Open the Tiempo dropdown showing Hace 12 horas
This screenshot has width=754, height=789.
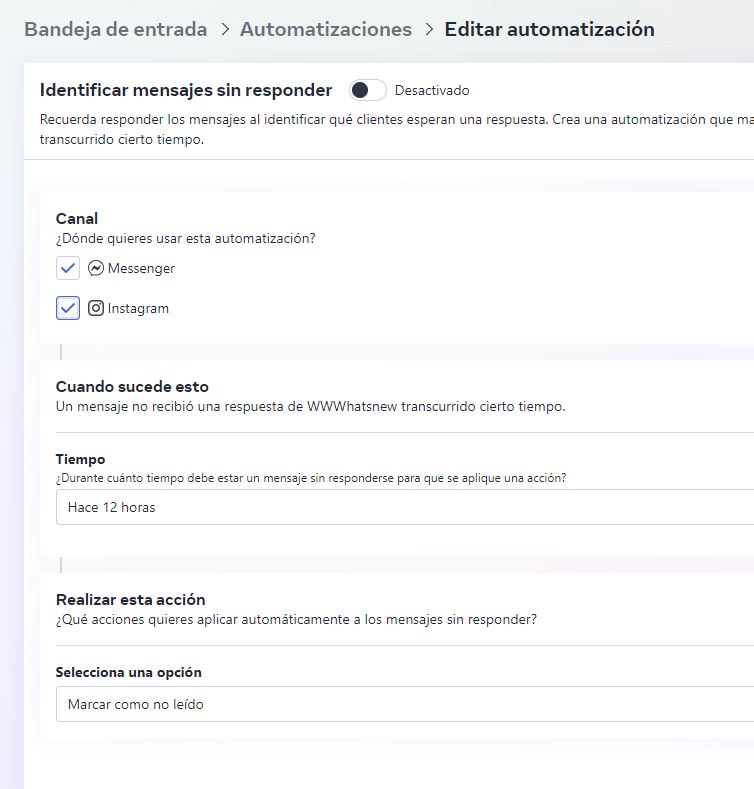(x=405, y=507)
